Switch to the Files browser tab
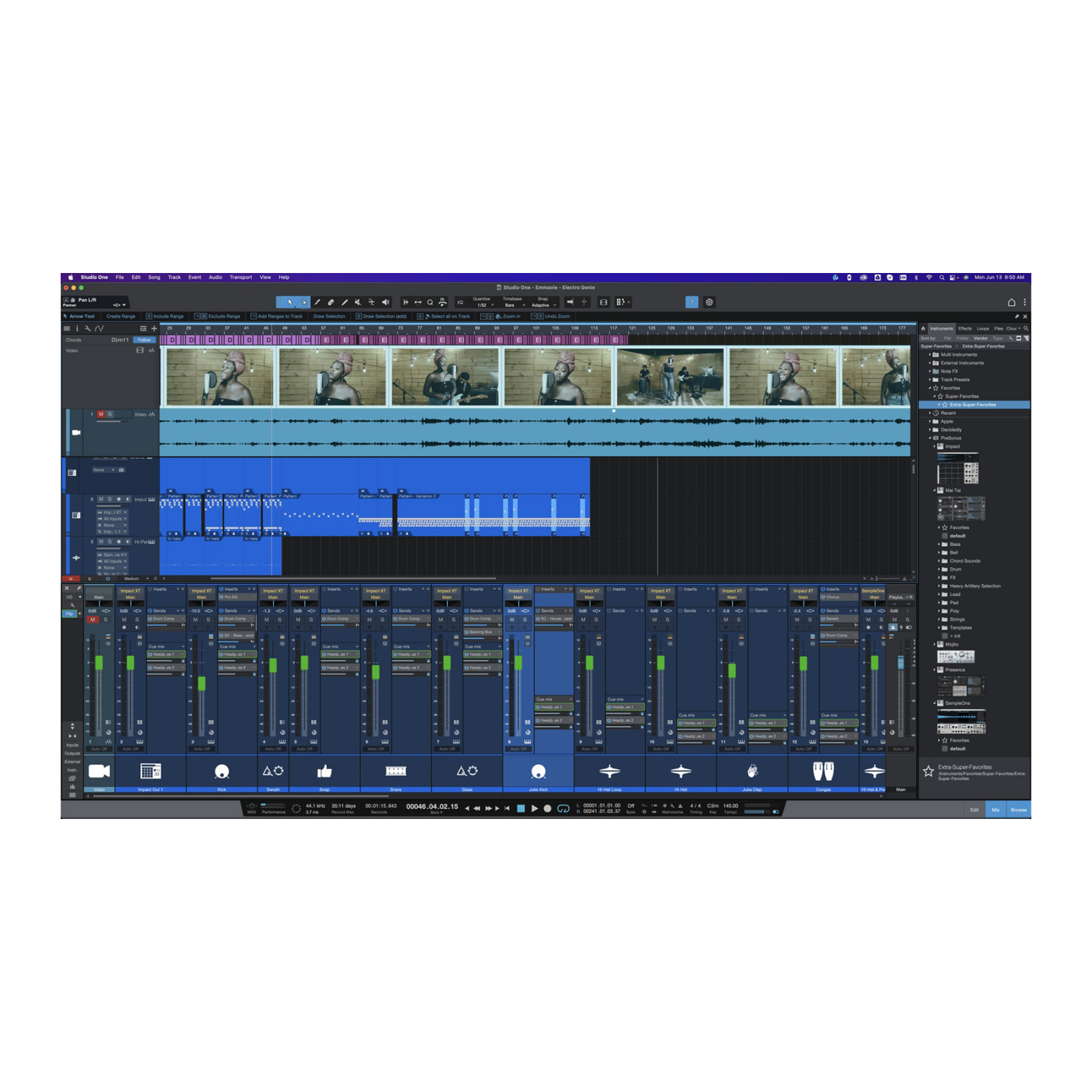 [998, 328]
